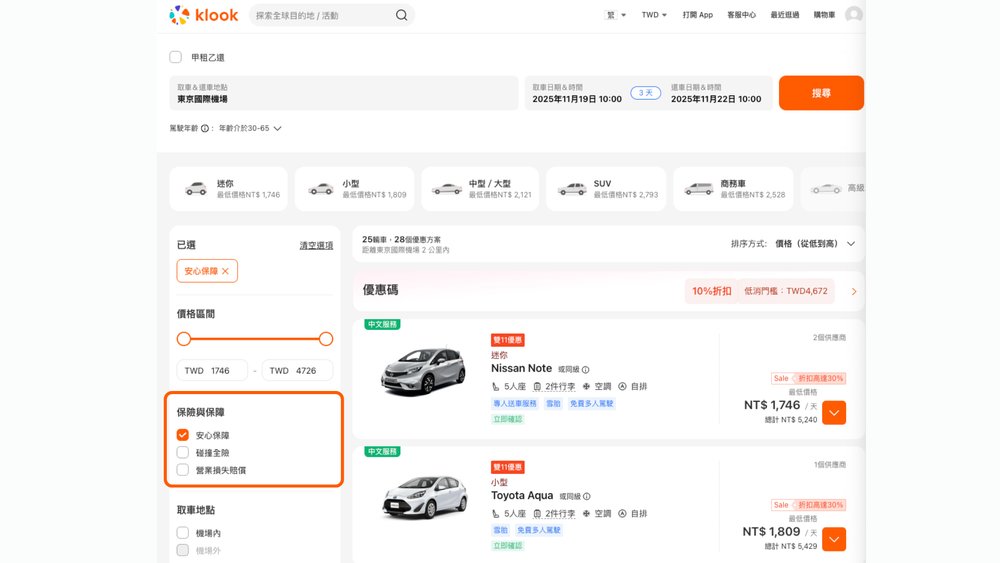
Task: Open the user profile avatar
Action: (853, 15)
